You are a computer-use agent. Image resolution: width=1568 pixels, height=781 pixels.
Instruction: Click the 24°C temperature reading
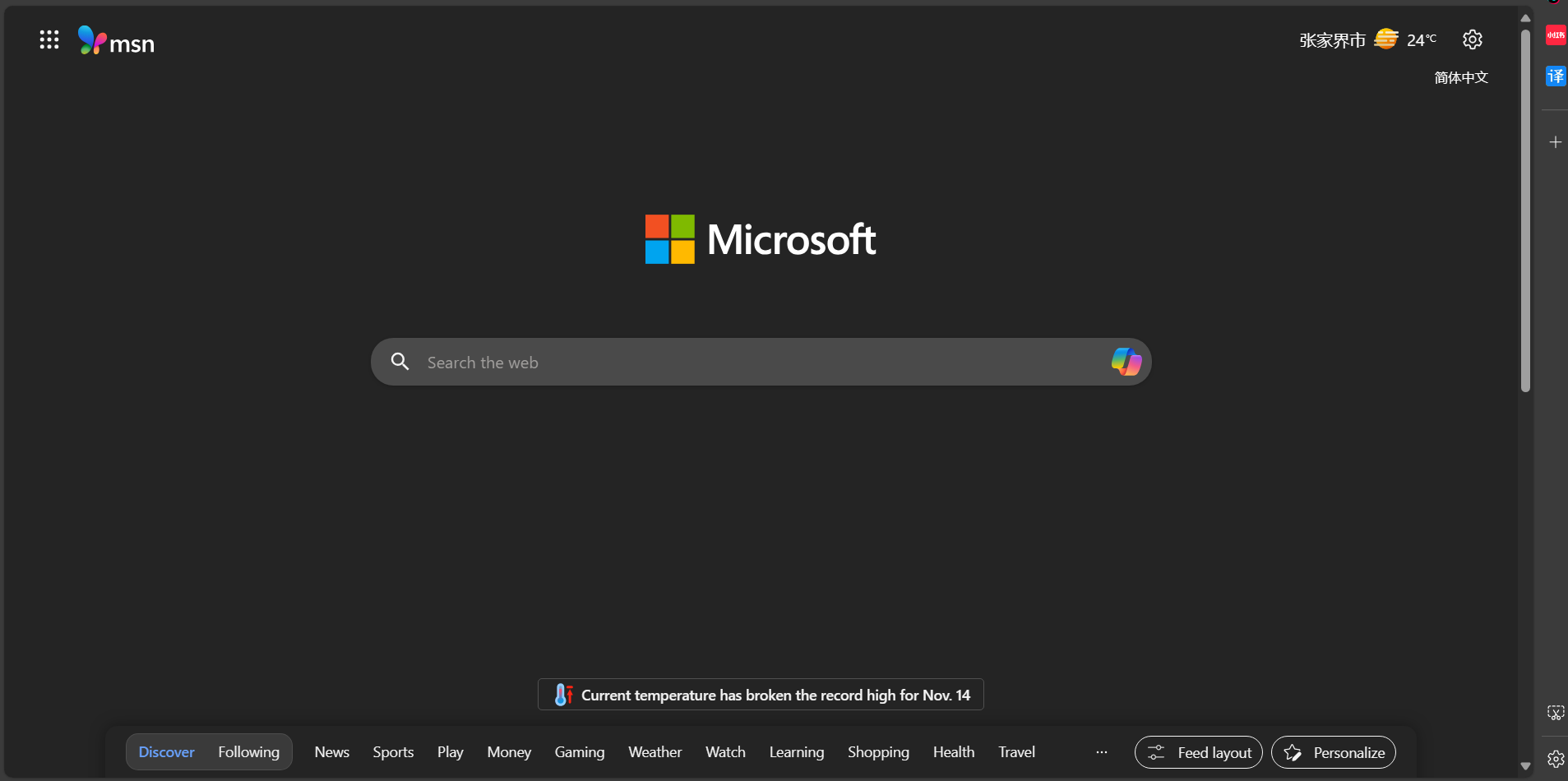1422,39
